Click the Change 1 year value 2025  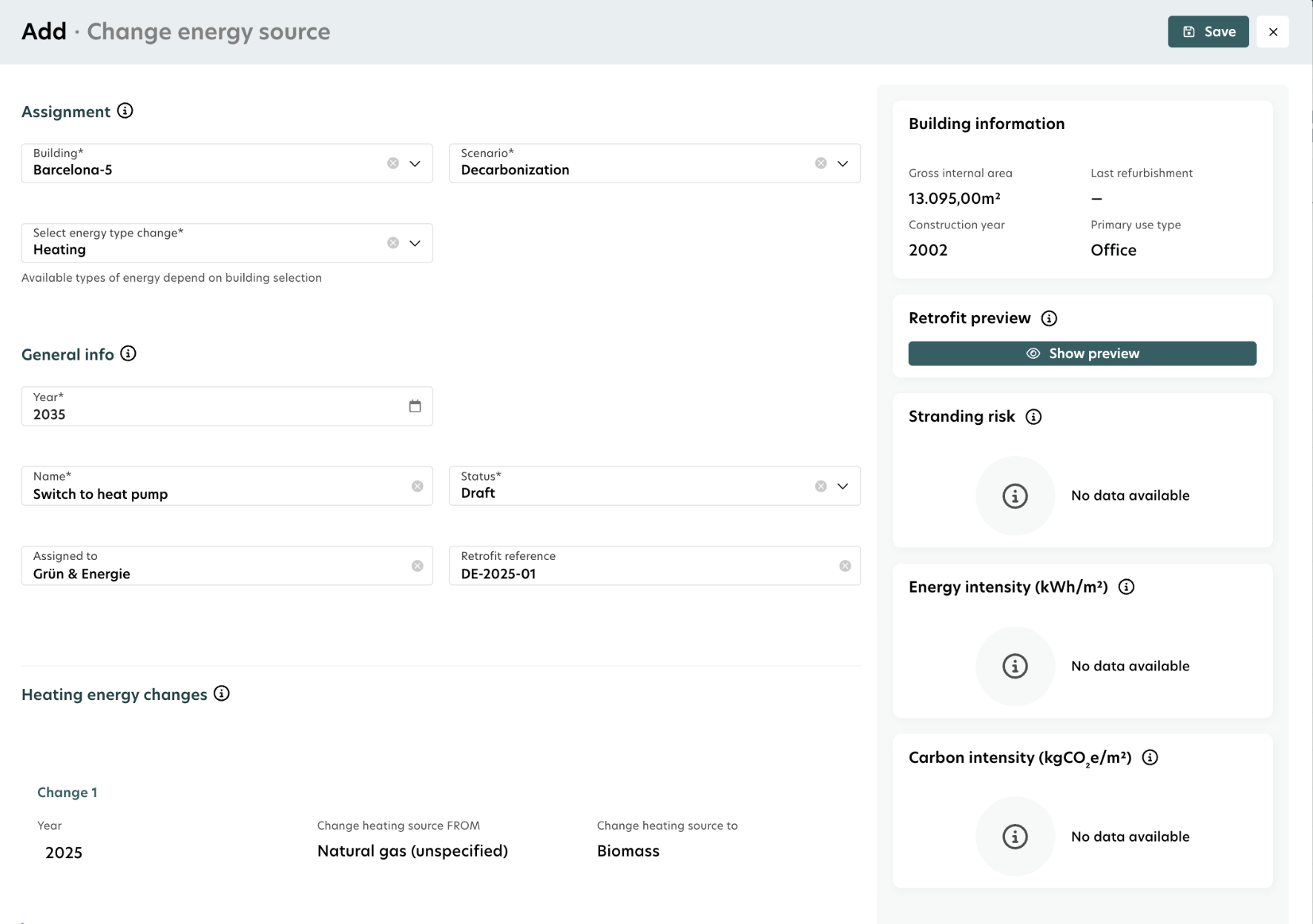pyautogui.click(x=64, y=853)
